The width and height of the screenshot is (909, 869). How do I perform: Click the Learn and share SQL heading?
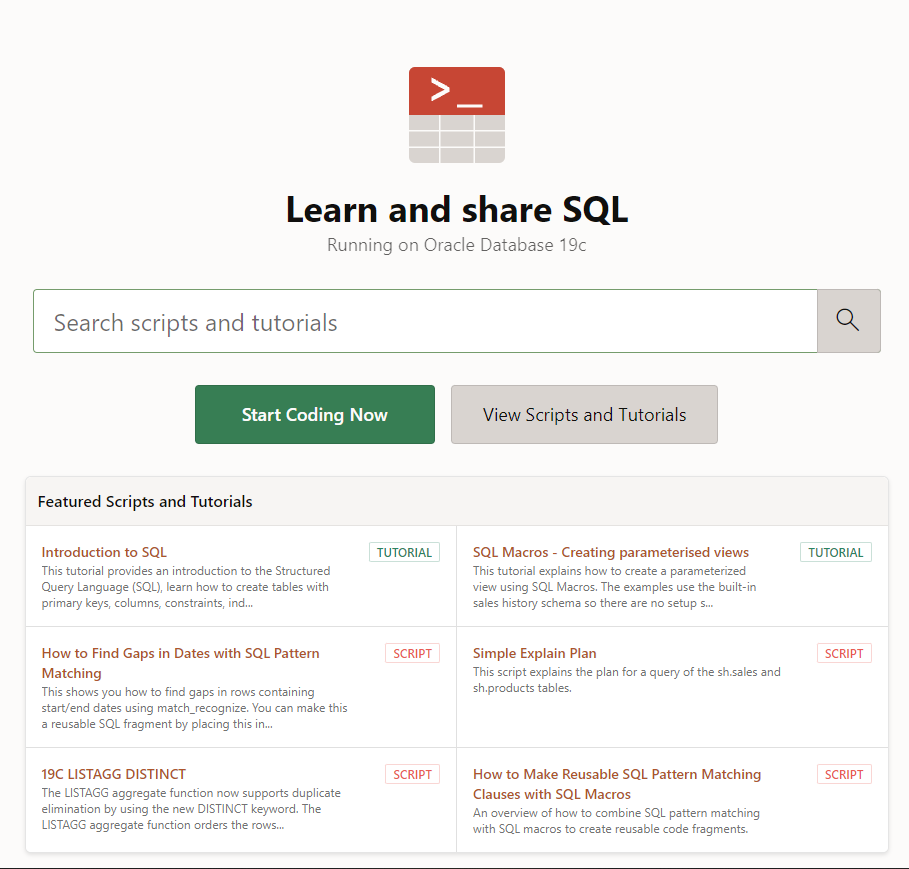pyautogui.click(x=456, y=210)
